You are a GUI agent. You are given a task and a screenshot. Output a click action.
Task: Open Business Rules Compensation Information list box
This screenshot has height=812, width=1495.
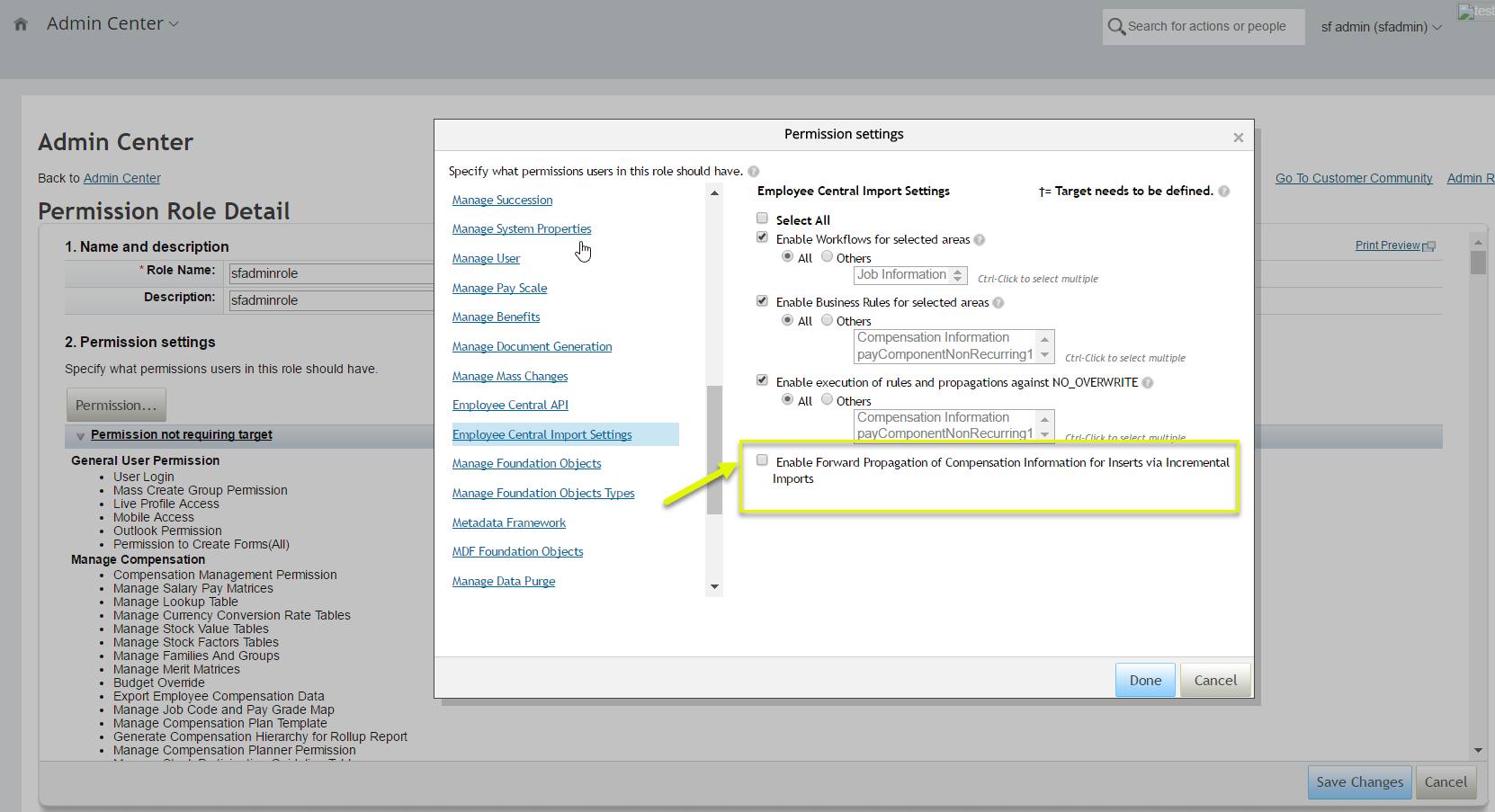(953, 346)
